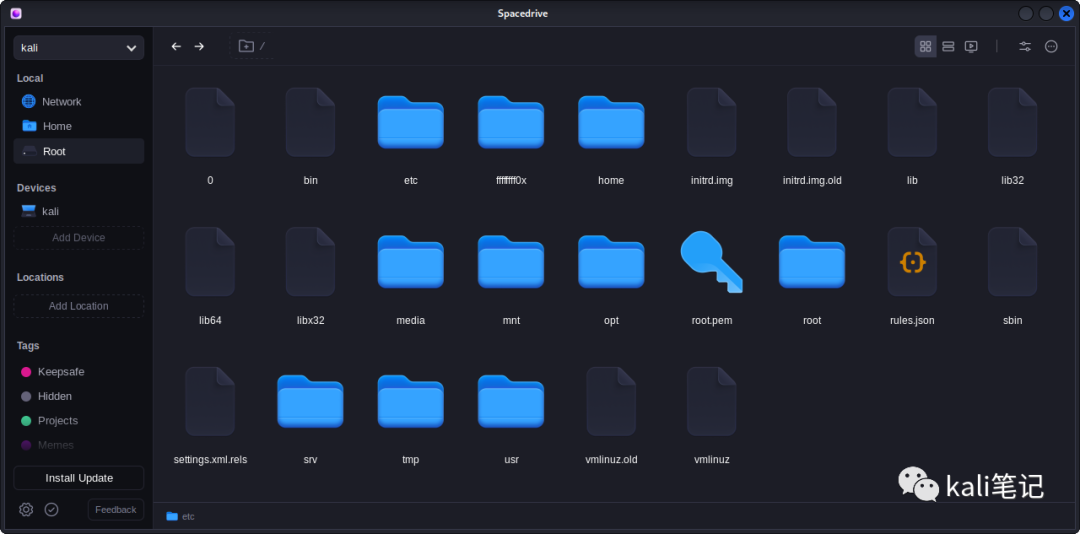The height and width of the screenshot is (534, 1080).
Task: Go back with the left arrow
Action: pos(176,46)
